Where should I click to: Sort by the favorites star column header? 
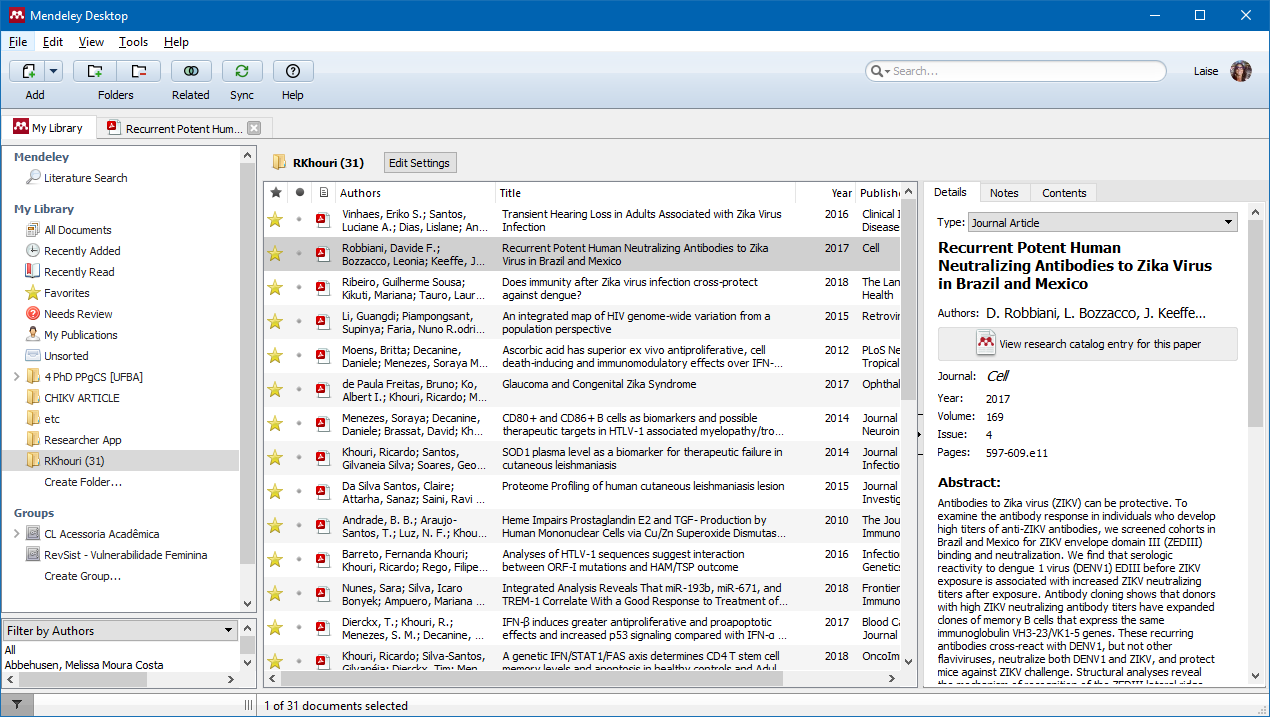275,193
